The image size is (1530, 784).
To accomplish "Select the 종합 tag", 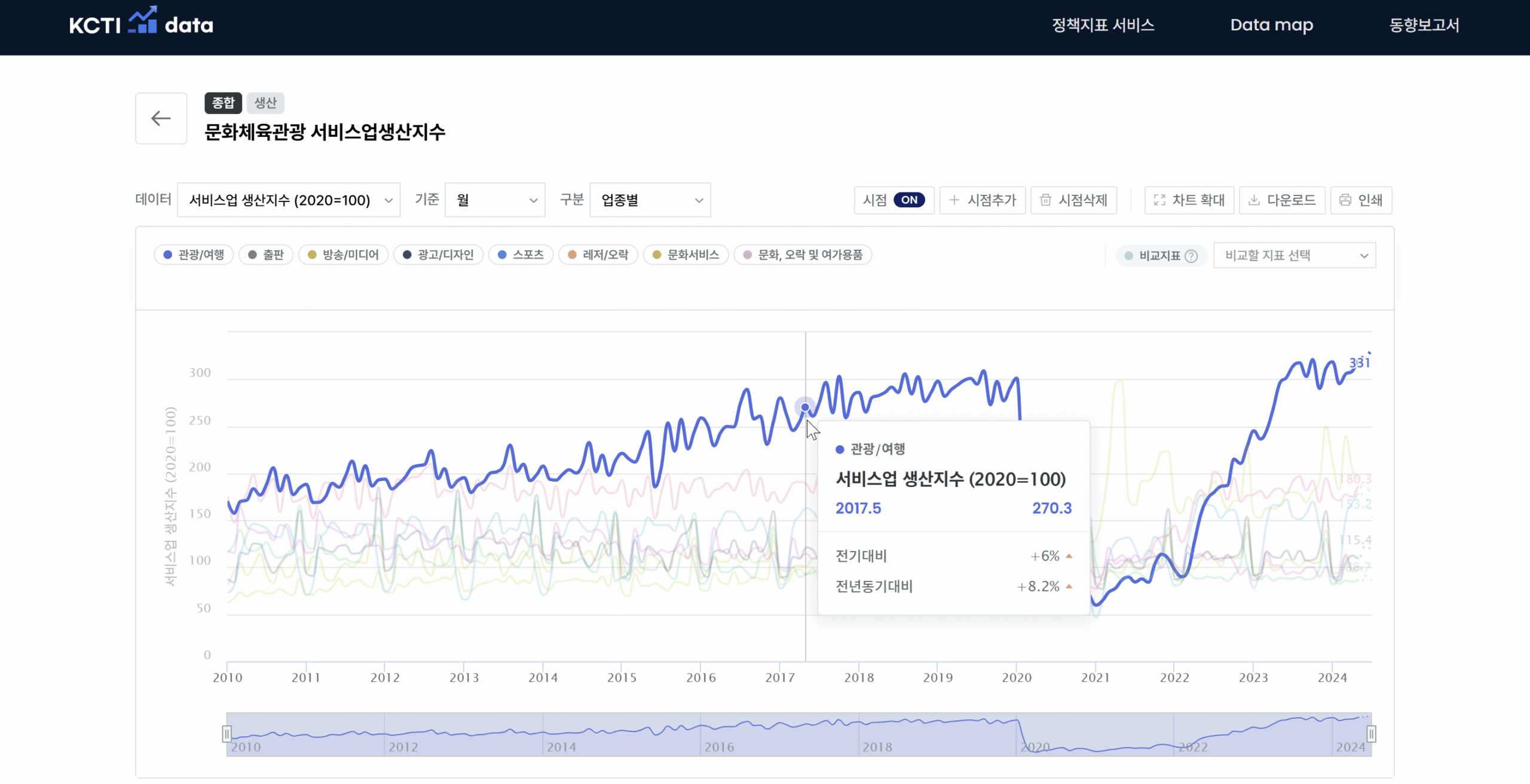I will 223,103.
